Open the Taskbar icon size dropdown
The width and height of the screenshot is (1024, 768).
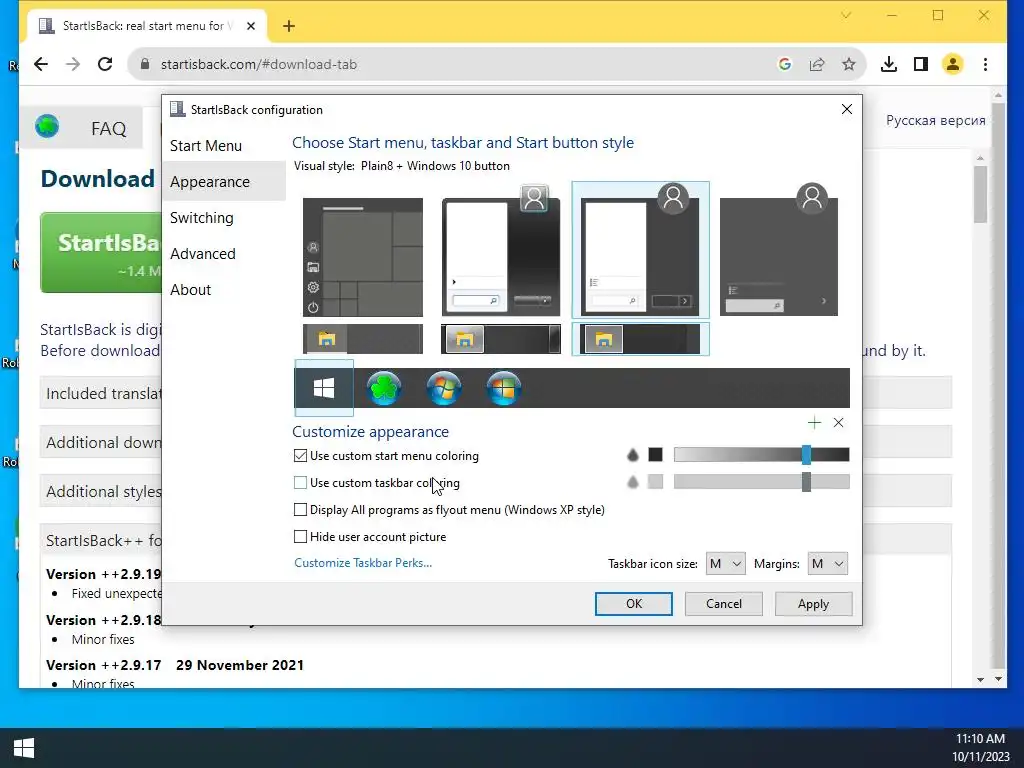coord(725,564)
